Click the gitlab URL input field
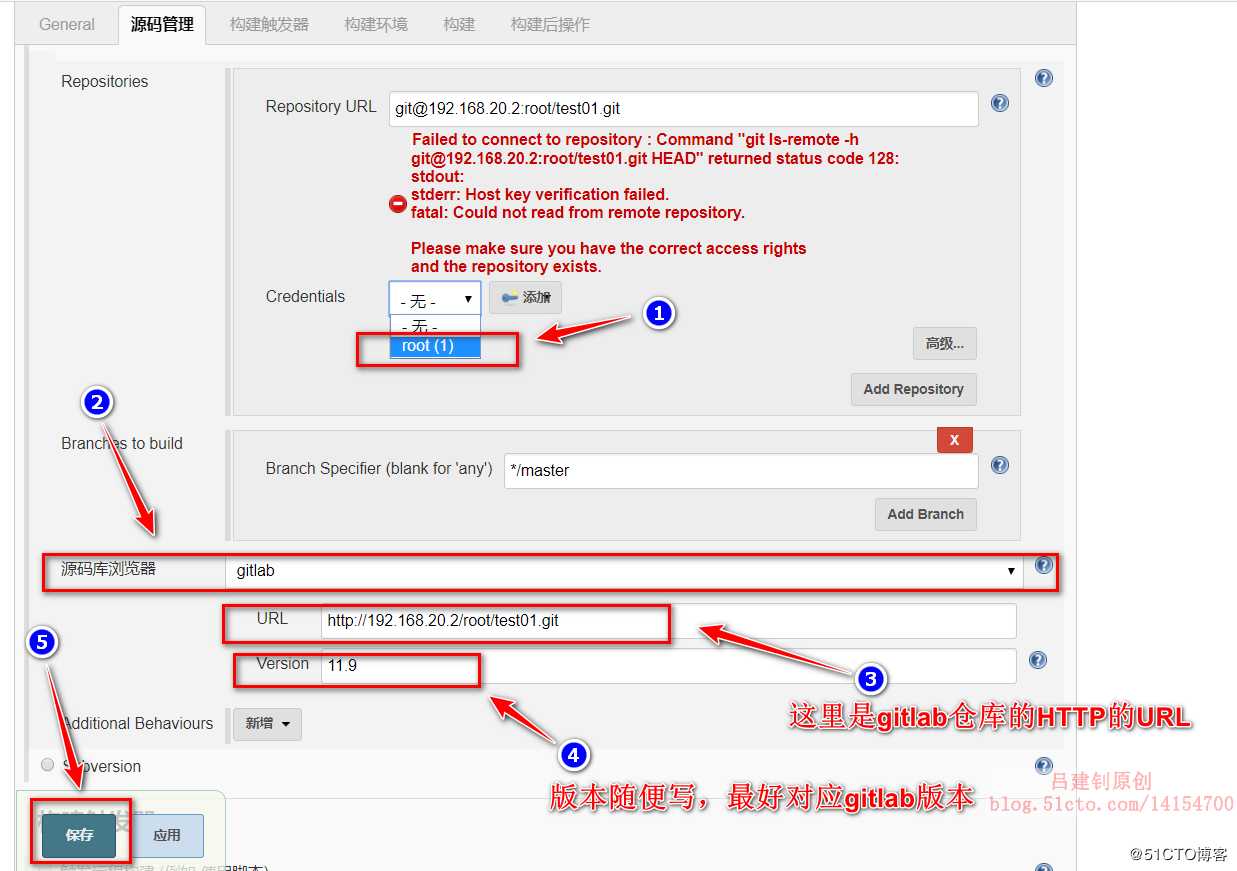This screenshot has width=1237, height=871. (x=668, y=621)
